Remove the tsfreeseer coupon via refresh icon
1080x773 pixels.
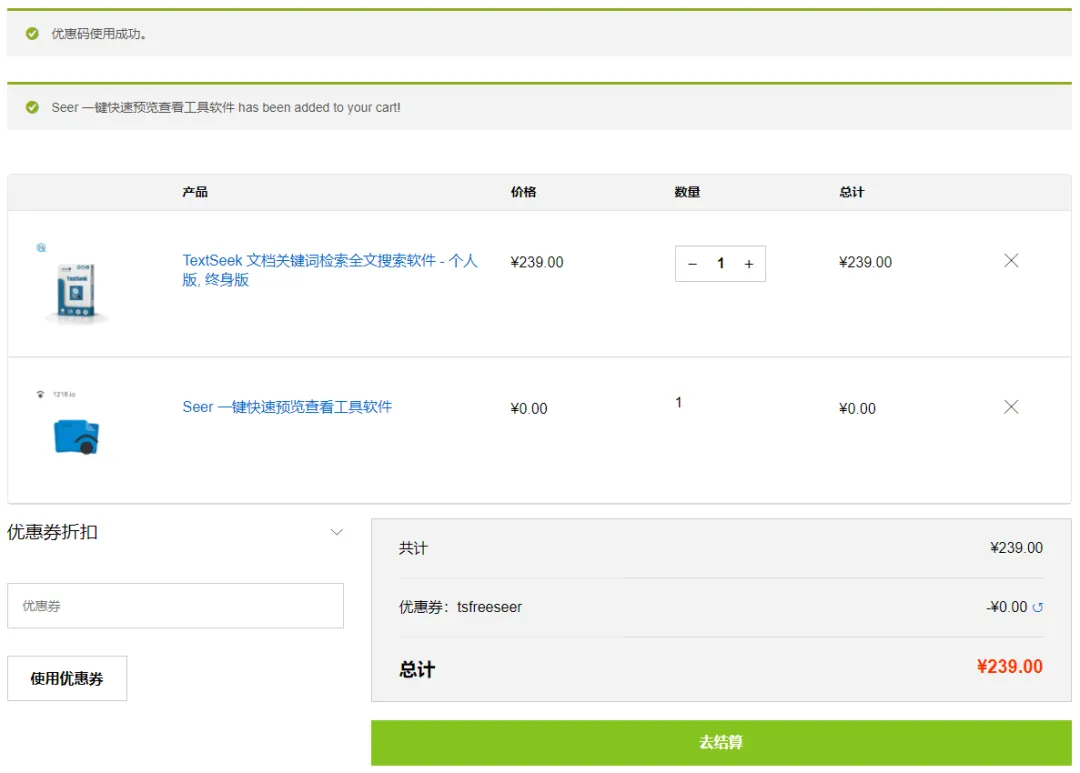[x=1037, y=607]
